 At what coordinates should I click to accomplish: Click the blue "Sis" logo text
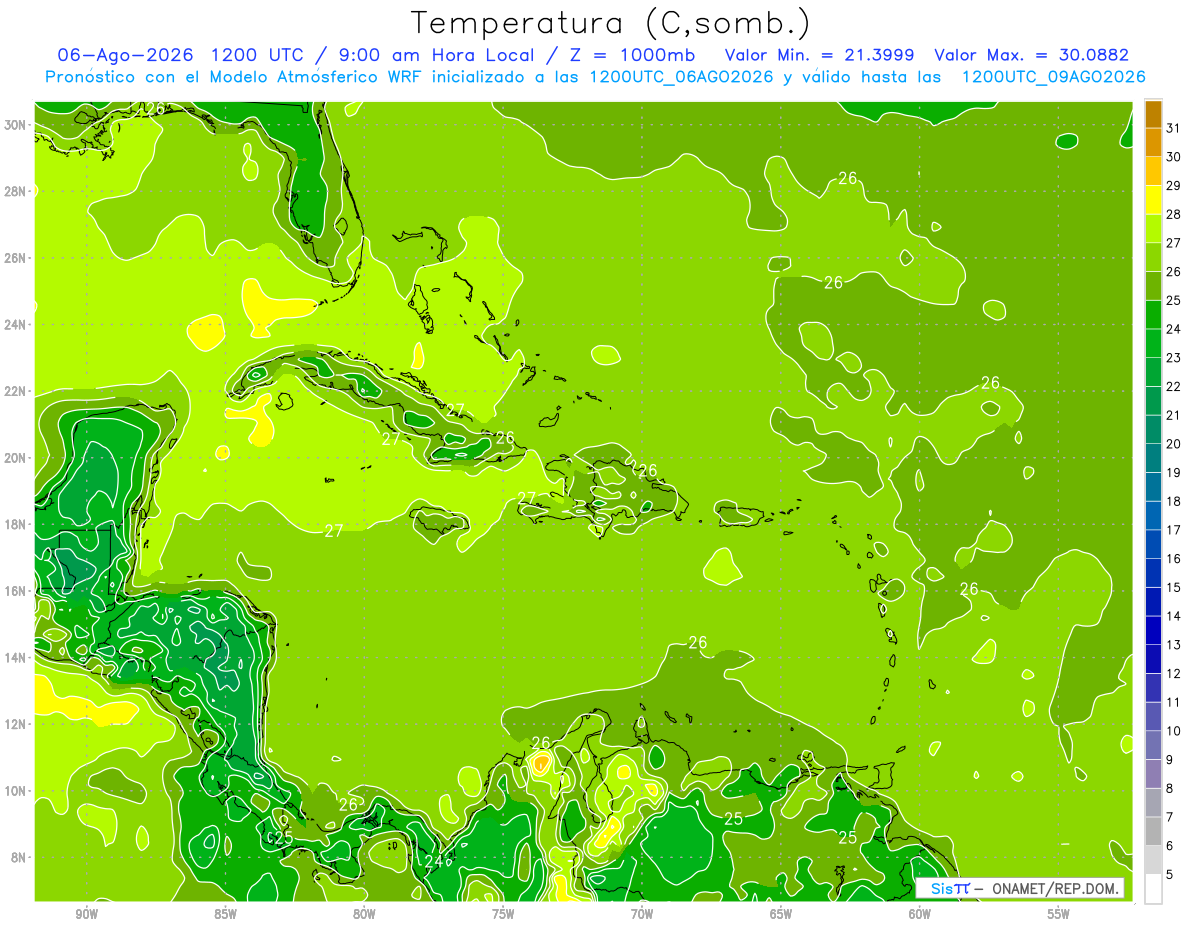[x=941, y=888]
